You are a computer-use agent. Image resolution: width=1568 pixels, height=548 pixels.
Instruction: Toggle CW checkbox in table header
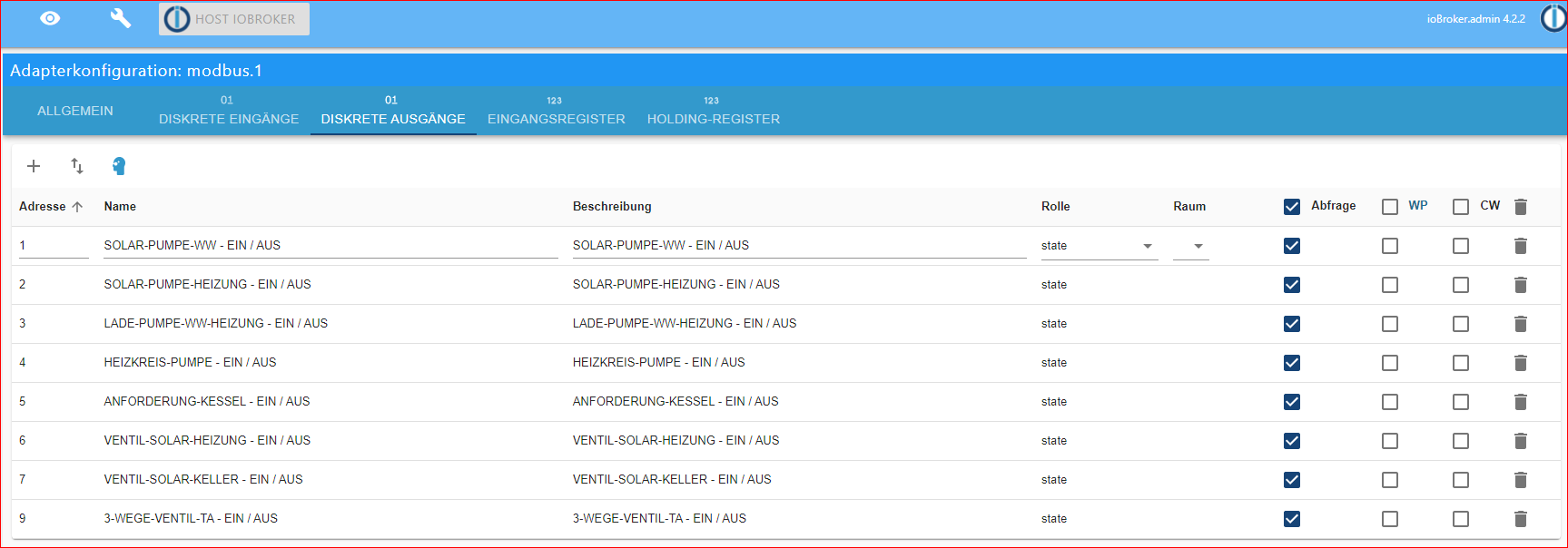[x=1461, y=207]
